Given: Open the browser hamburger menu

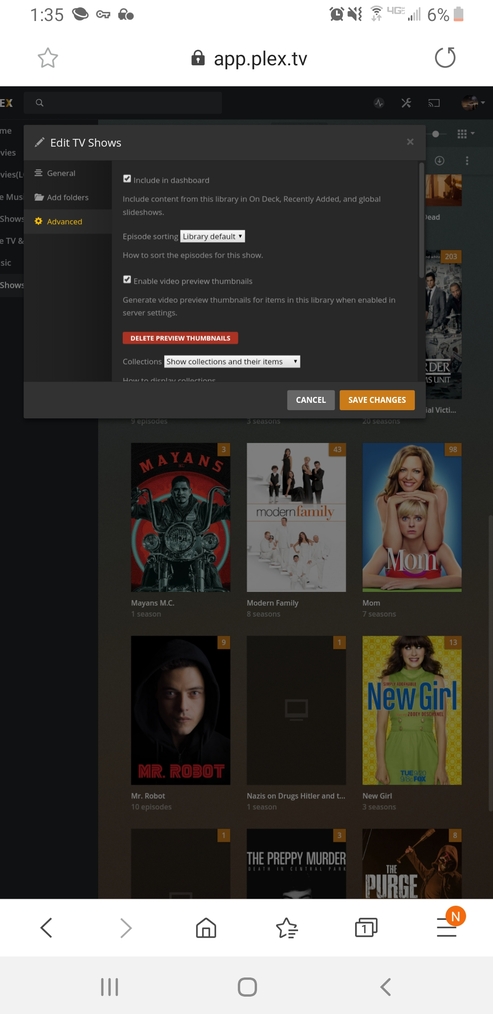Looking at the screenshot, I should click(446, 928).
